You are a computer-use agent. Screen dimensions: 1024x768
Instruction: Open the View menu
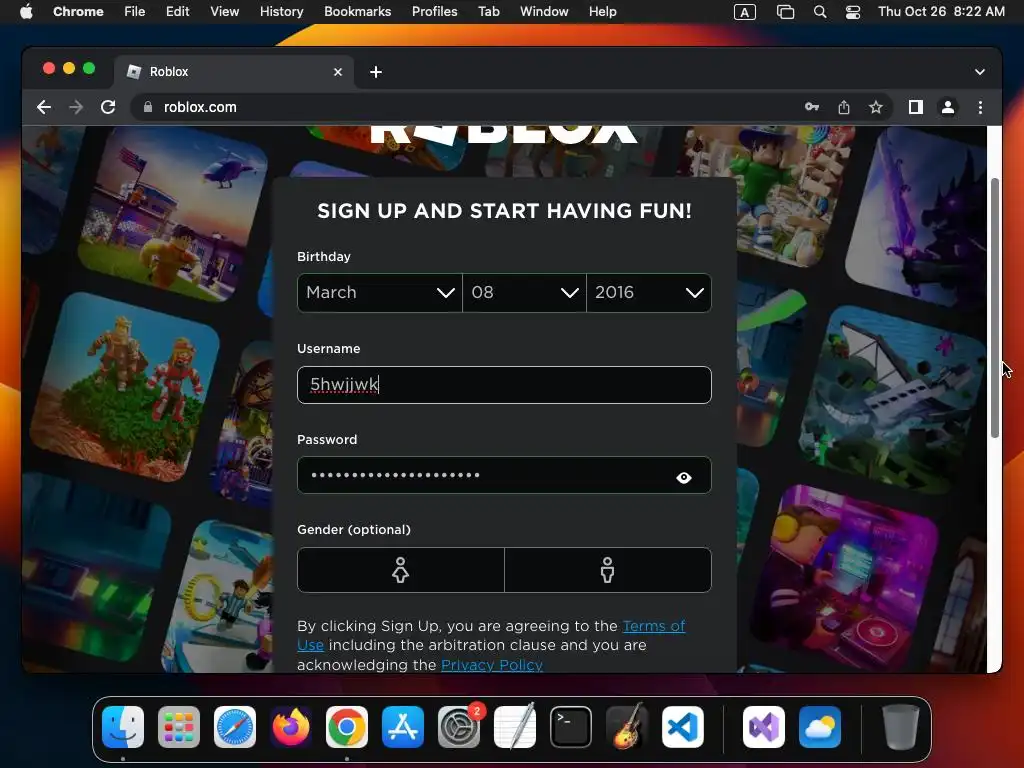click(225, 12)
